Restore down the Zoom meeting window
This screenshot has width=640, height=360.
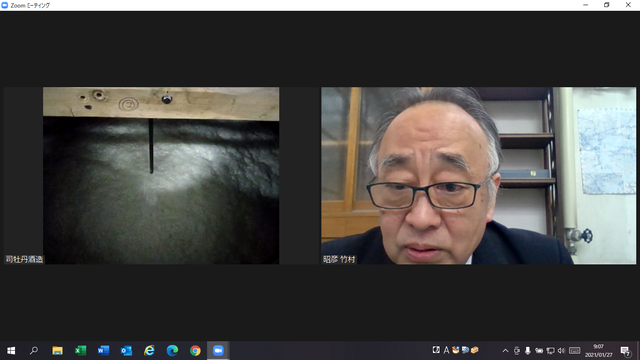[607, 5]
